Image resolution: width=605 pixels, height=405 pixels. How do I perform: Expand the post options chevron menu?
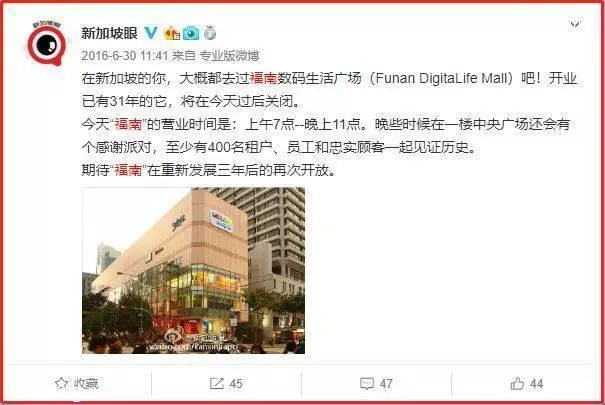pyautogui.click(x=575, y=25)
